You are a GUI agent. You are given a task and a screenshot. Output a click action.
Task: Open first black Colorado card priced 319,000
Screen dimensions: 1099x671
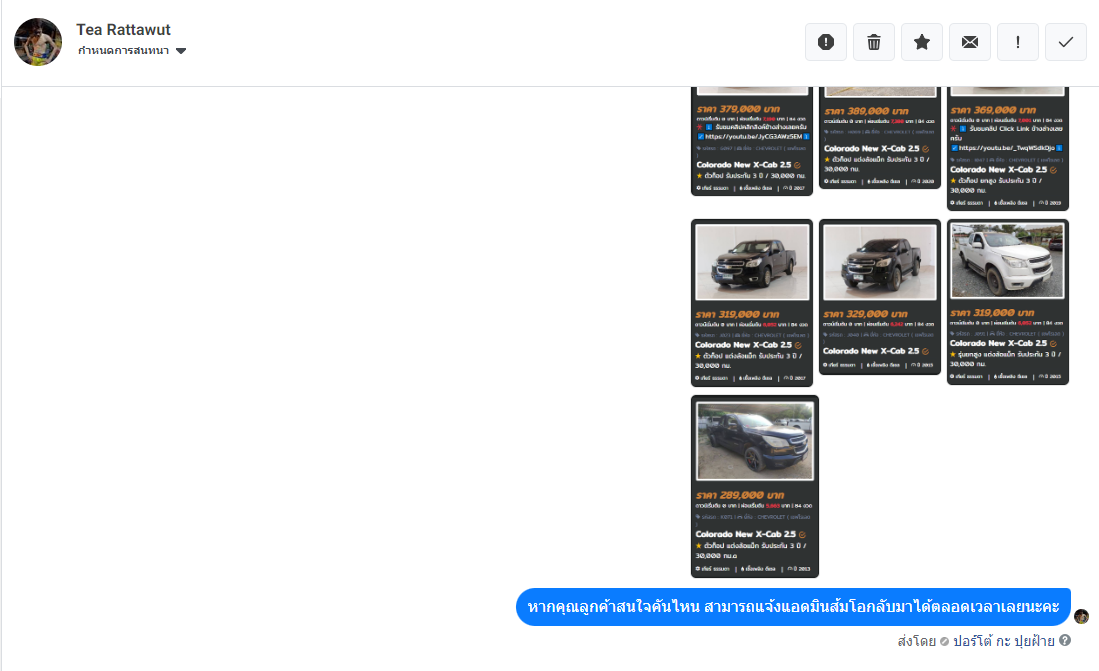(752, 303)
